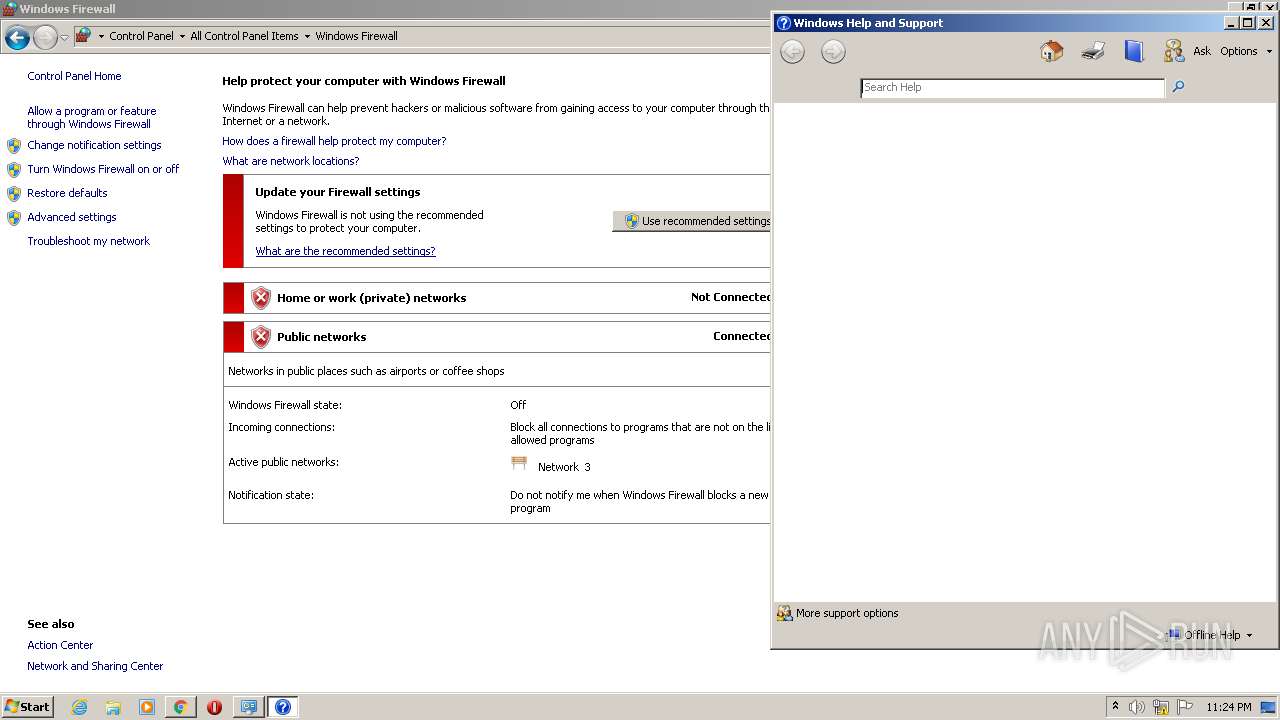Viewport: 1280px width, 720px height.
Task: Open Browse Help blue book icon
Action: point(1134,51)
